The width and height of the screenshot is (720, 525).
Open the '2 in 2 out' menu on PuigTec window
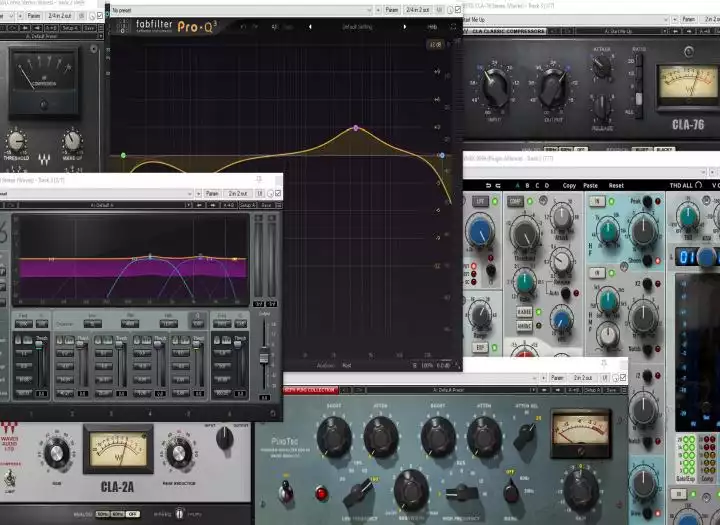point(583,378)
